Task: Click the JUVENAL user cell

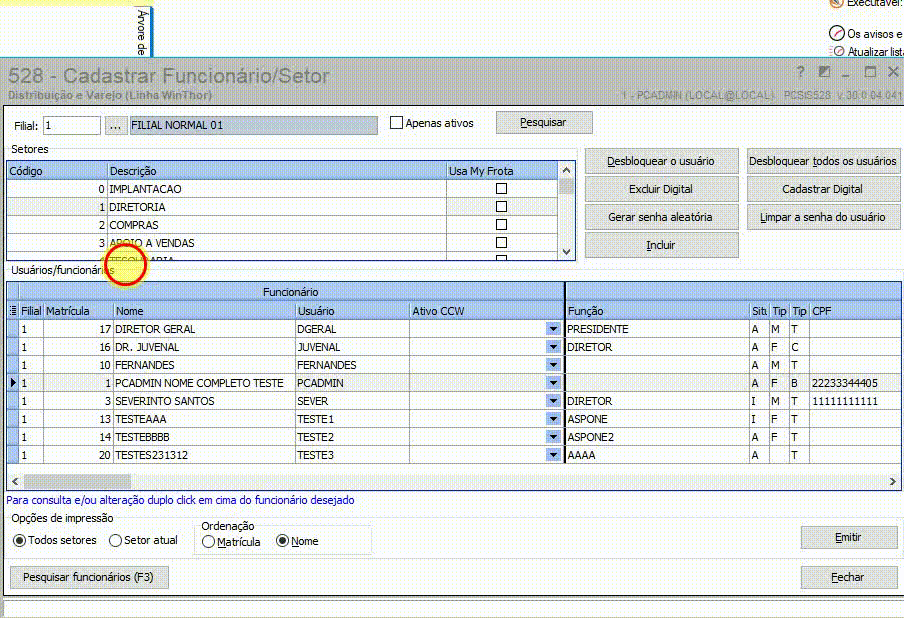Action: tap(352, 346)
